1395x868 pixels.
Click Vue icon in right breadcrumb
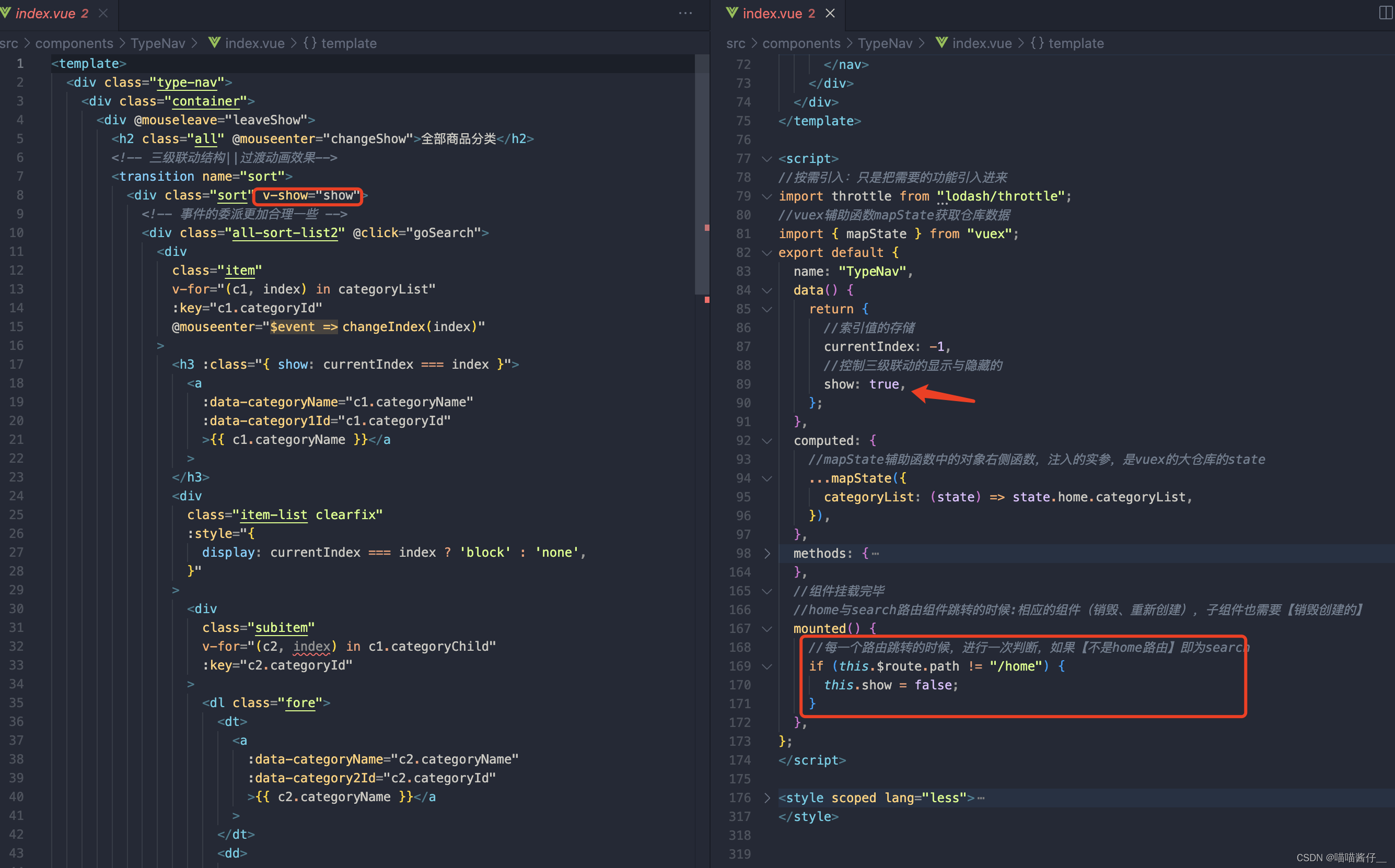941,43
